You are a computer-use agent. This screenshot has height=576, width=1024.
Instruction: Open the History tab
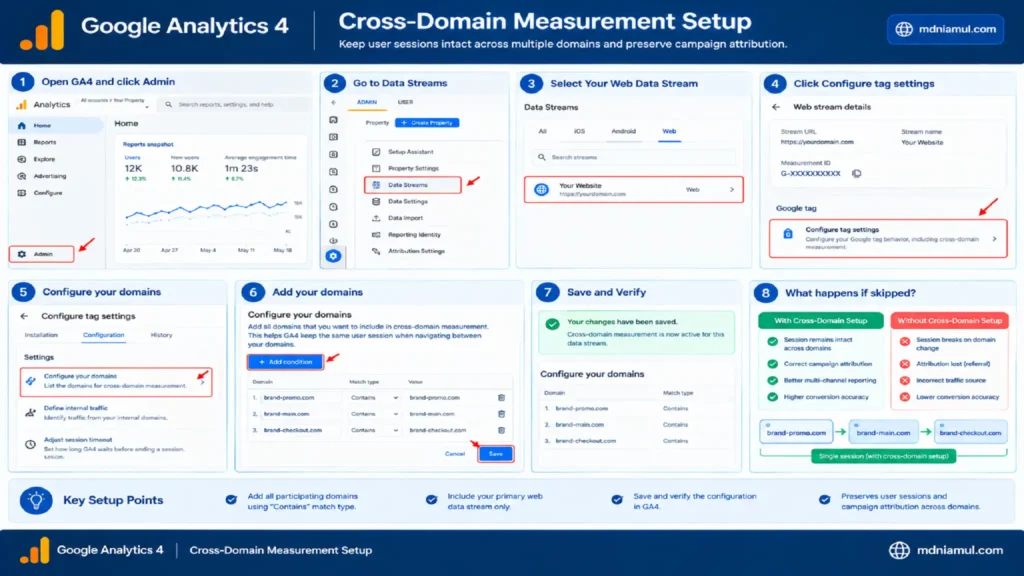point(161,335)
